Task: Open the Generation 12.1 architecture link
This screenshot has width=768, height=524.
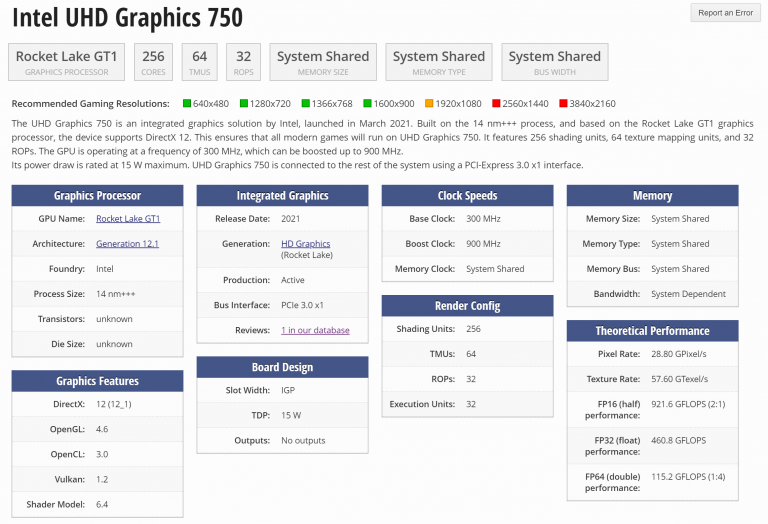Action: click(x=127, y=243)
